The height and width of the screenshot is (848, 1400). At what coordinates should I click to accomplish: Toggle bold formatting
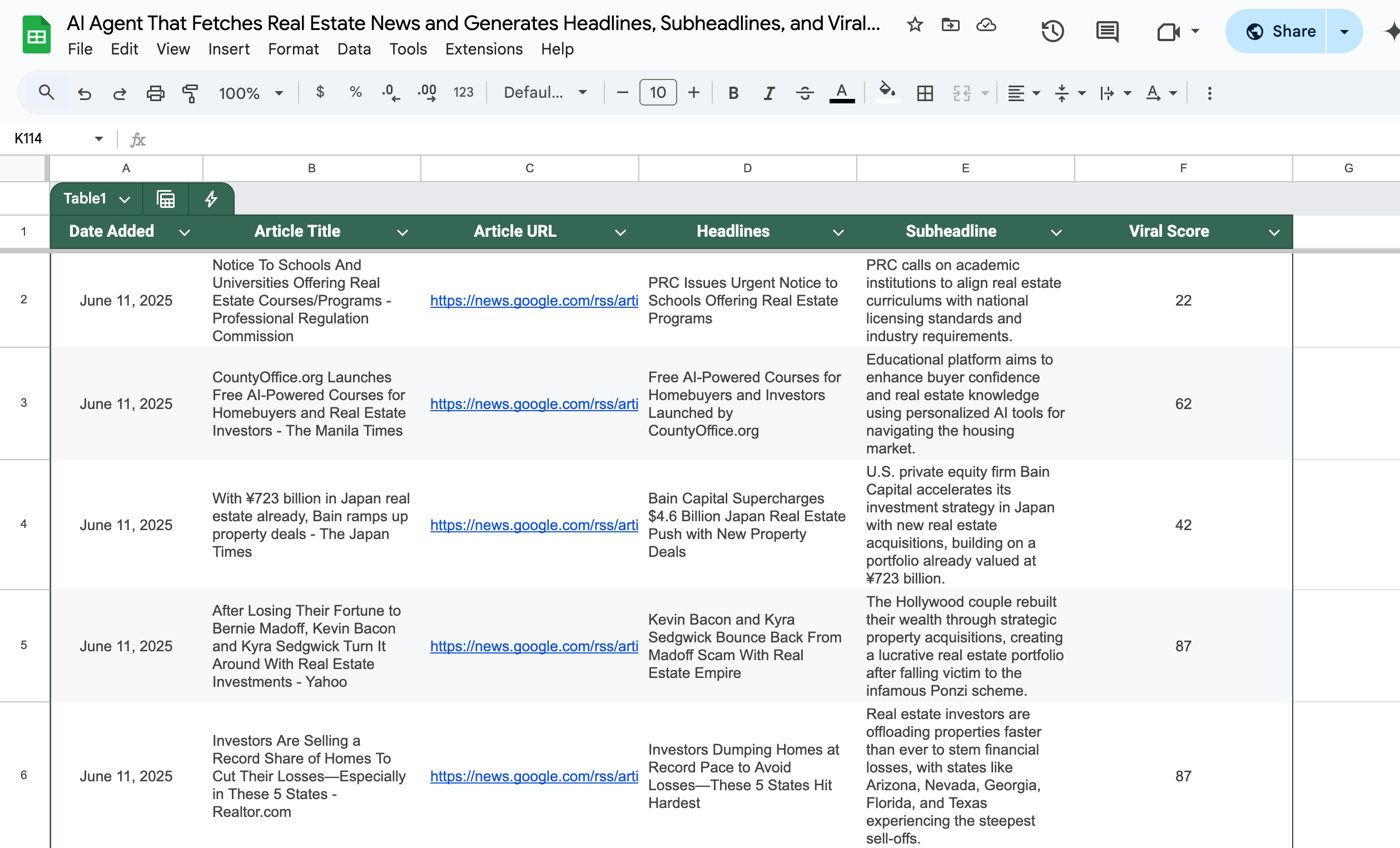pyautogui.click(x=733, y=93)
